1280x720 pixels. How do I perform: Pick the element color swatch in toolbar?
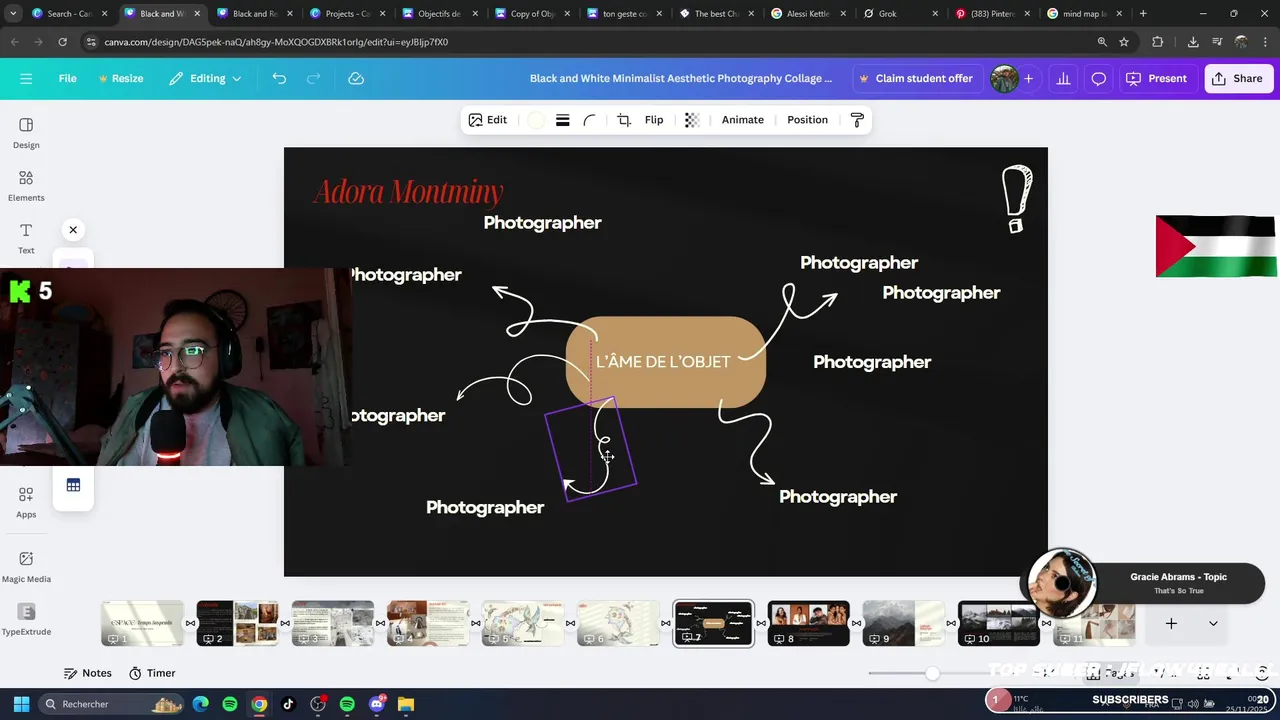point(536,120)
